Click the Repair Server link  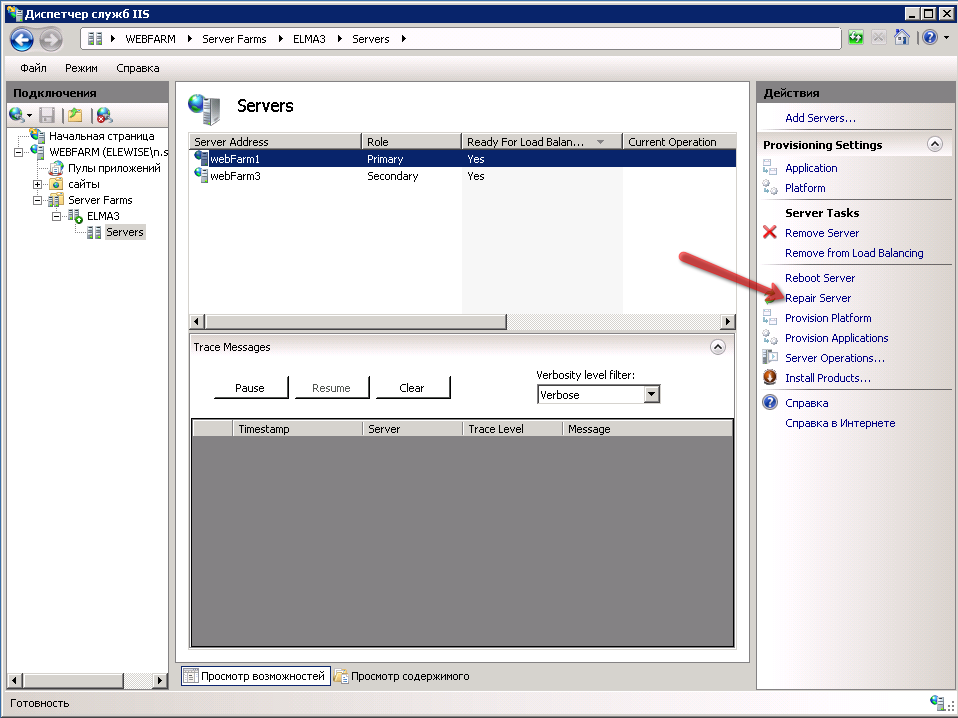(x=818, y=298)
